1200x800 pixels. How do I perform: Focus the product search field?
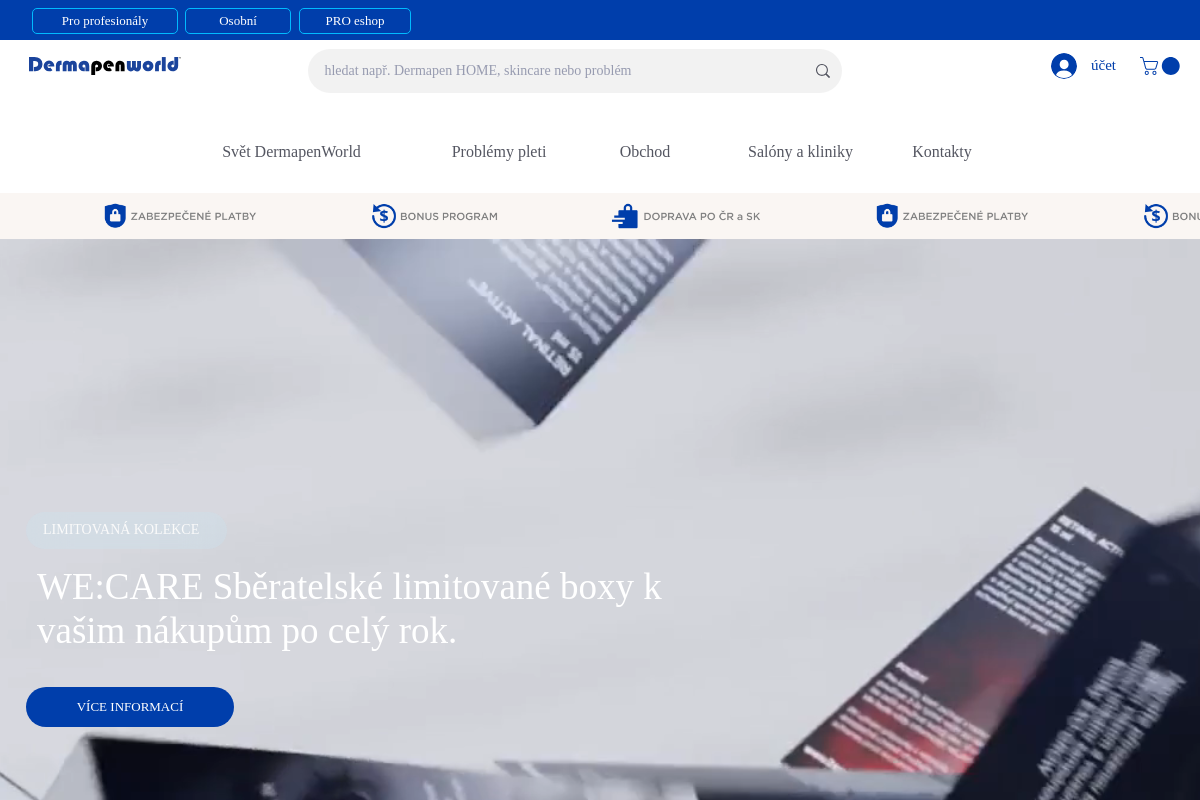tap(575, 71)
